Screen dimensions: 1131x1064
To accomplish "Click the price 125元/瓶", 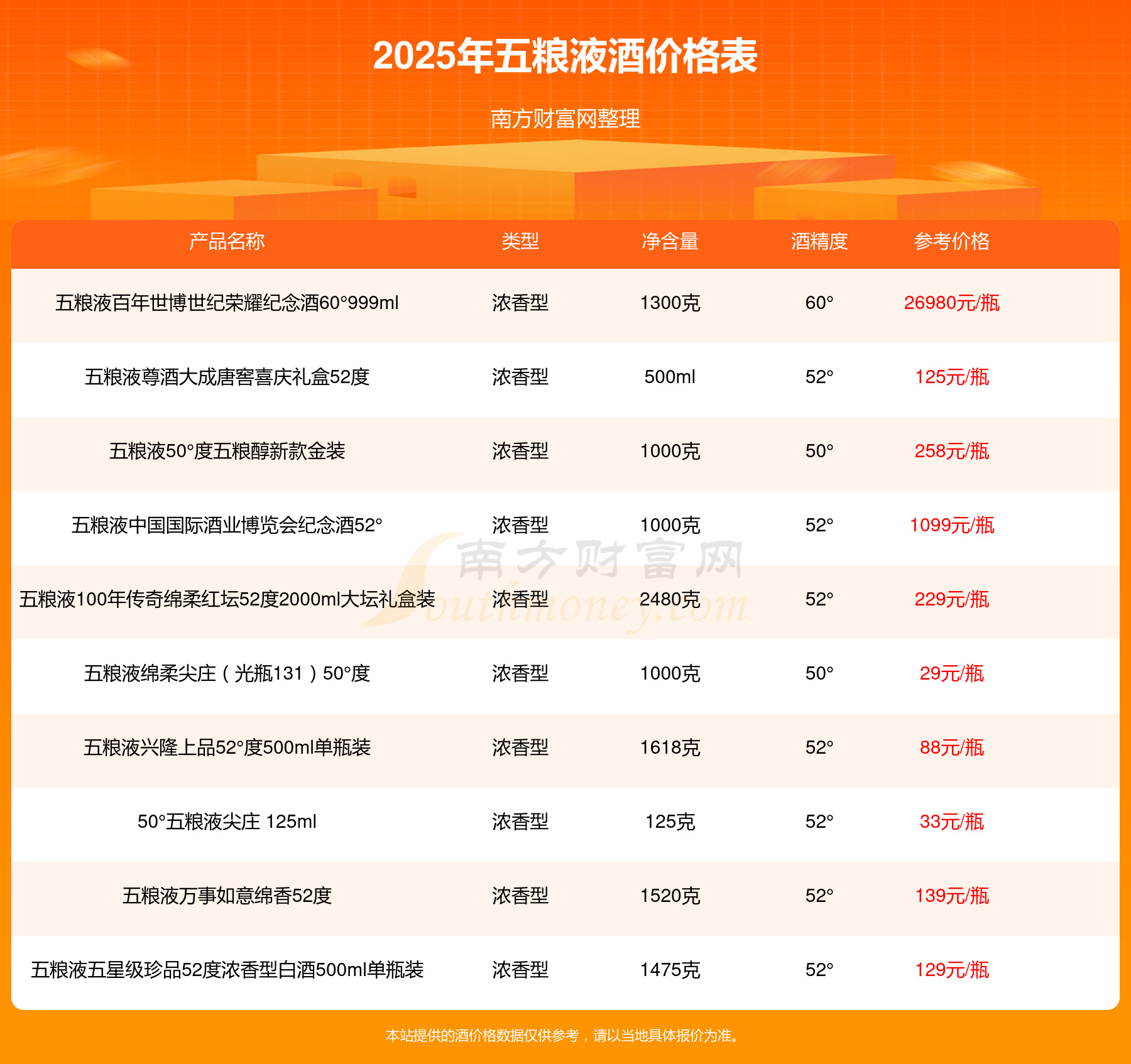I will click(x=952, y=377).
